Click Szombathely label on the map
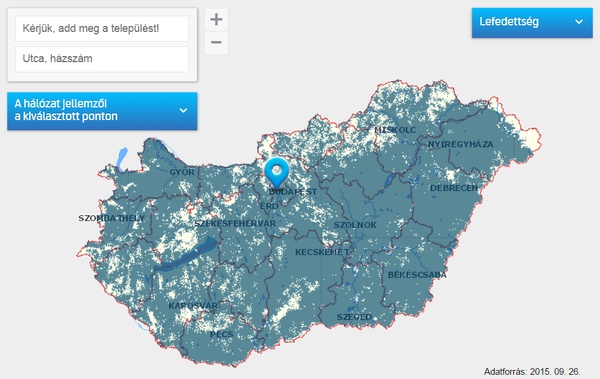The height and width of the screenshot is (379, 600). click(112, 218)
